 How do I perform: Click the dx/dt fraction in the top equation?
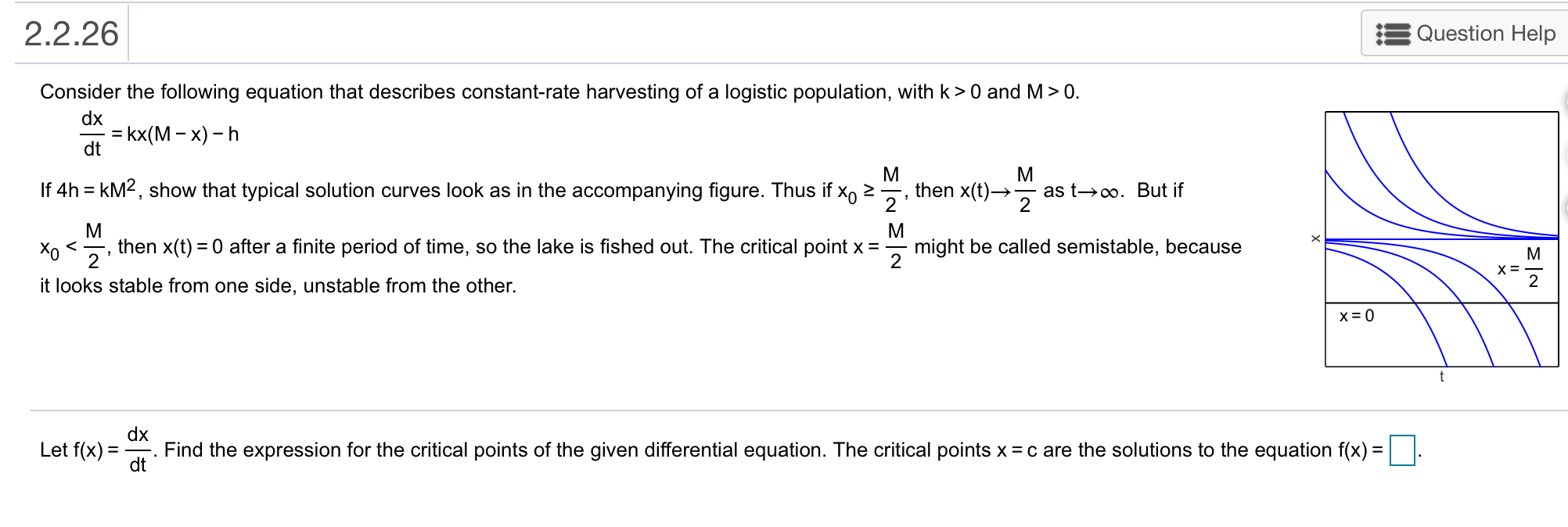pyautogui.click(x=92, y=134)
